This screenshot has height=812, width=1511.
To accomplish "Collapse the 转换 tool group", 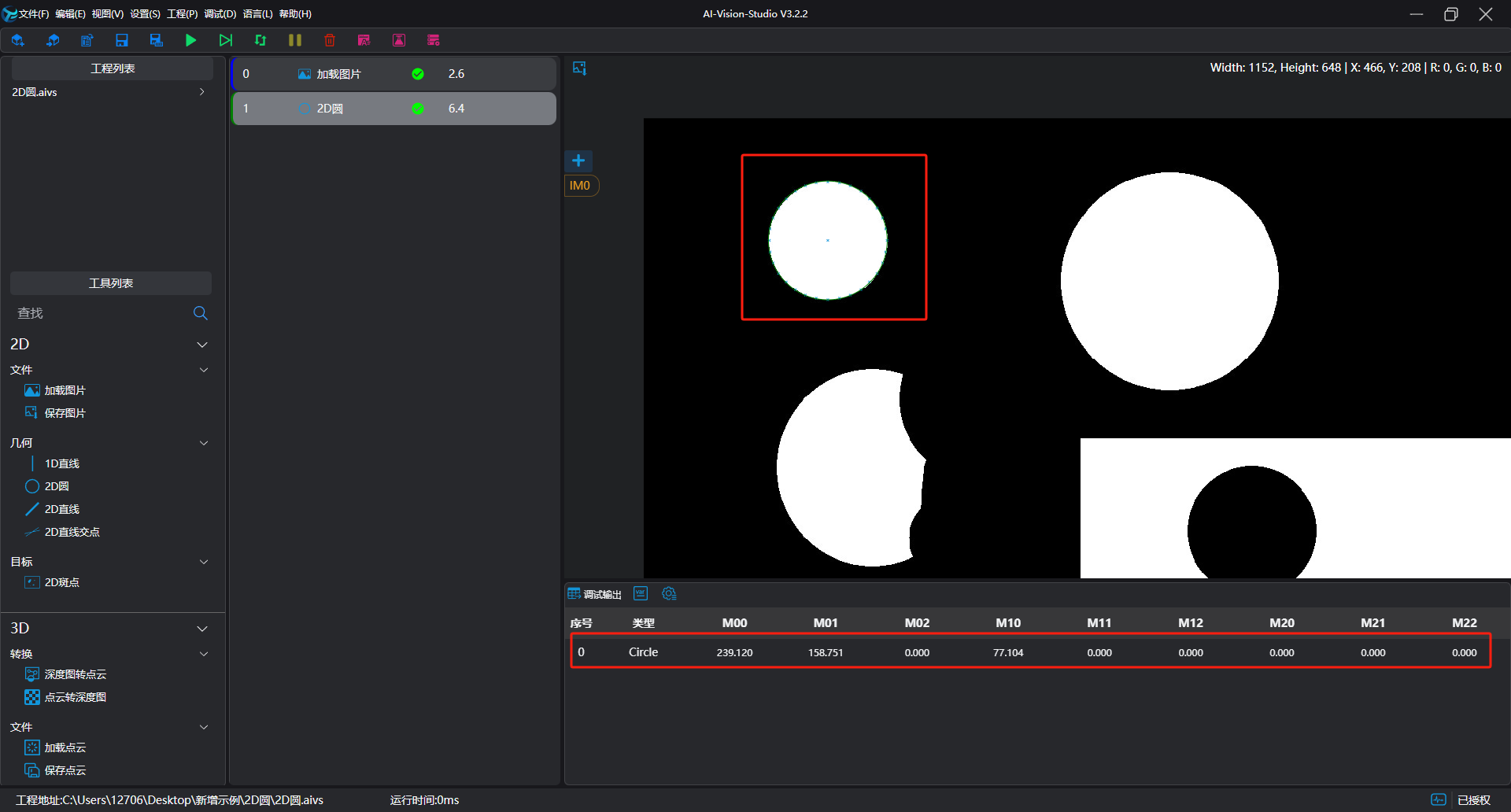I will tap(204, 654).
